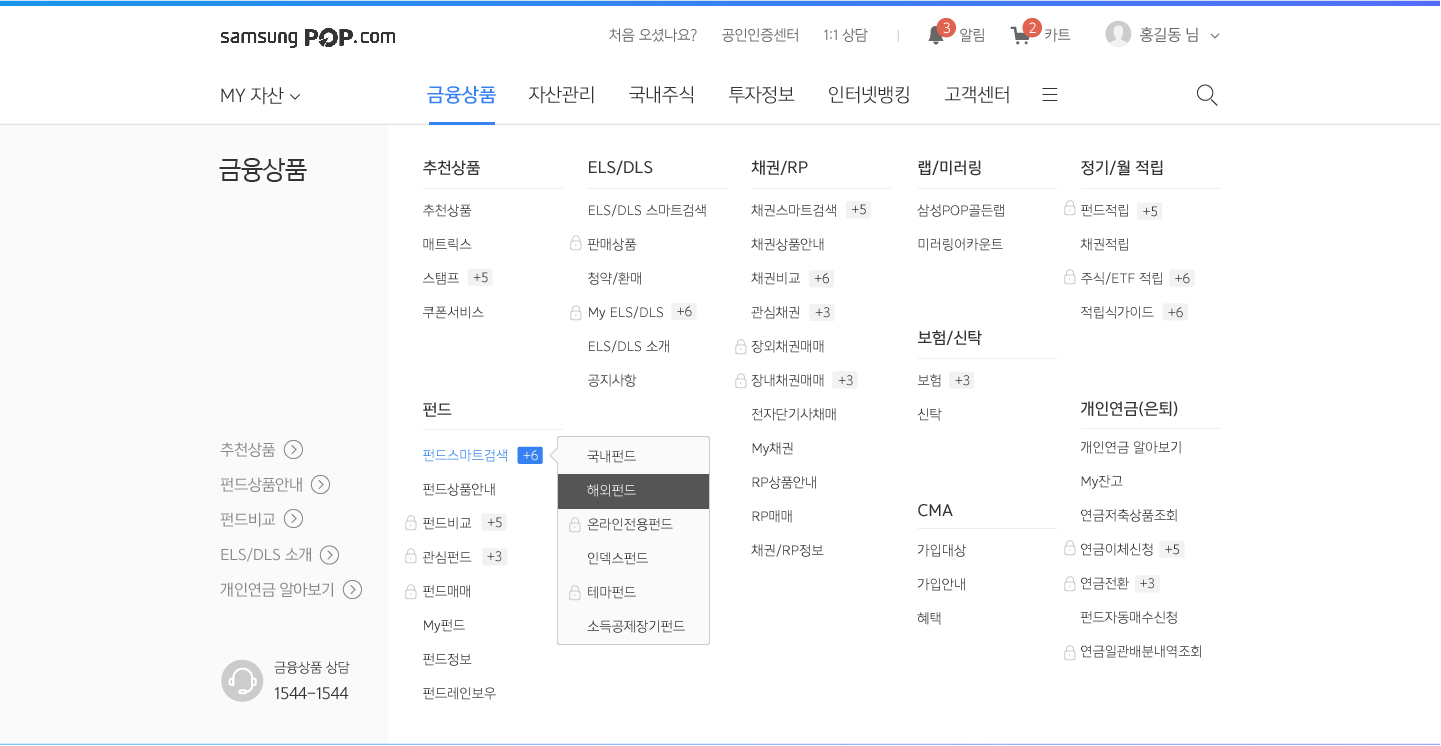1441x746 pixels.
Task: Open the ELS/DLS 스마트검색 link
Action: click(x=647, y=210)
